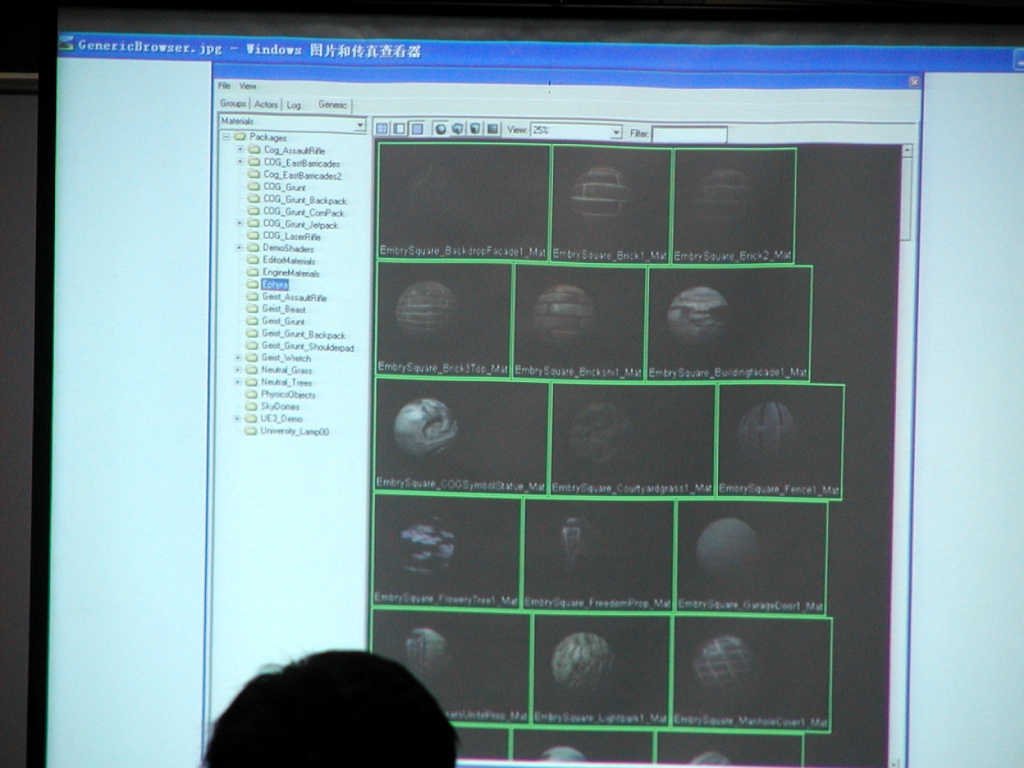Select the EmbrySquare_COGSymbolStatue_Mat thumbnail

(x=461, y=435)
